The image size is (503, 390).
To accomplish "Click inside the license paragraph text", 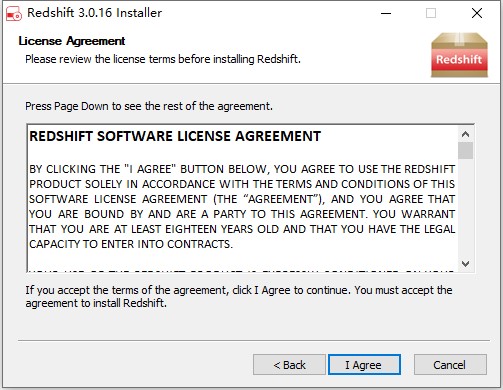I will [x=242, y=206].
